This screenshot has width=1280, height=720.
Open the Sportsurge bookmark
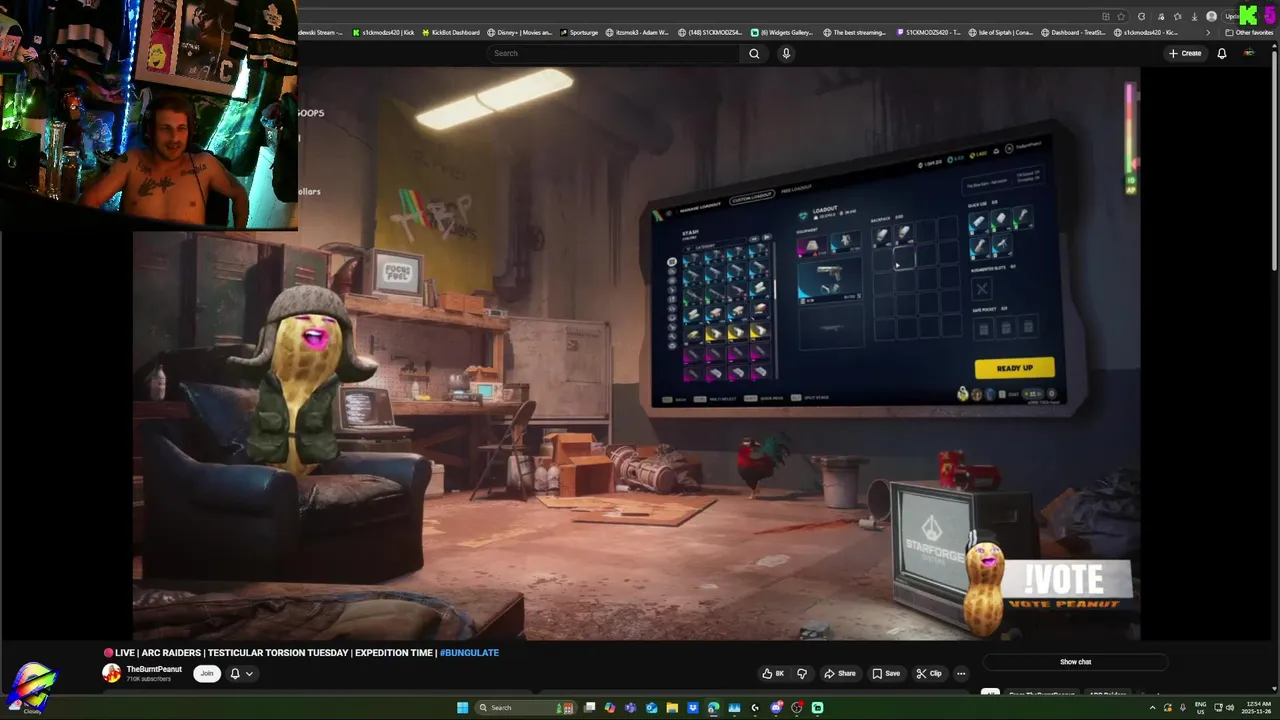pos(578,32)
